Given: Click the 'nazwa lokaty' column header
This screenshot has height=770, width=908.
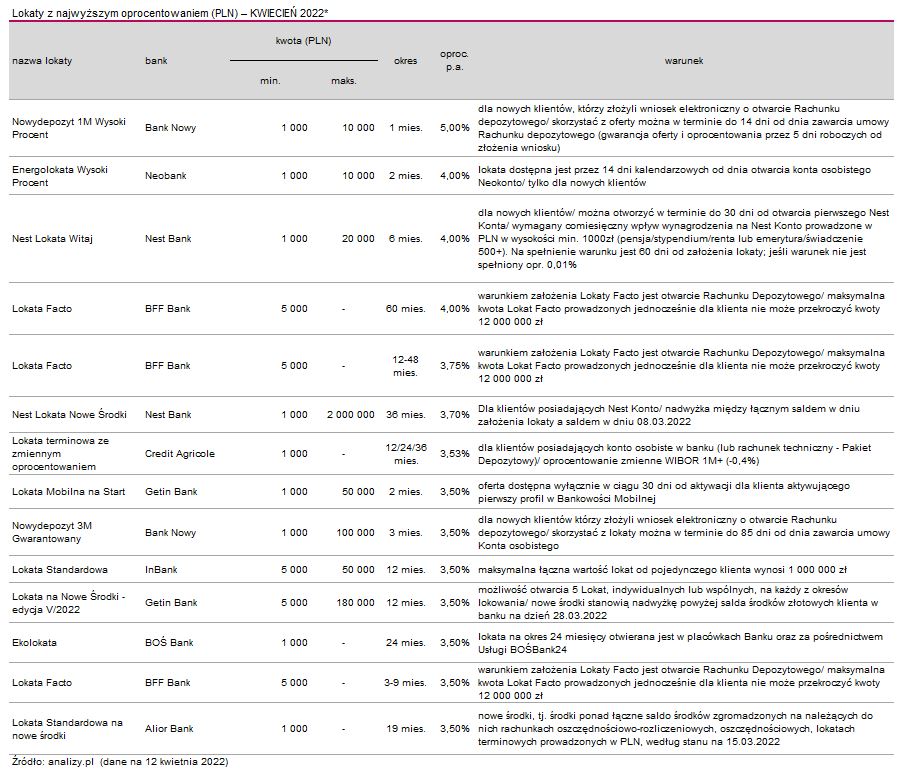Looking at the screenshot, I should pyautogui.click(x=42, y=61).
